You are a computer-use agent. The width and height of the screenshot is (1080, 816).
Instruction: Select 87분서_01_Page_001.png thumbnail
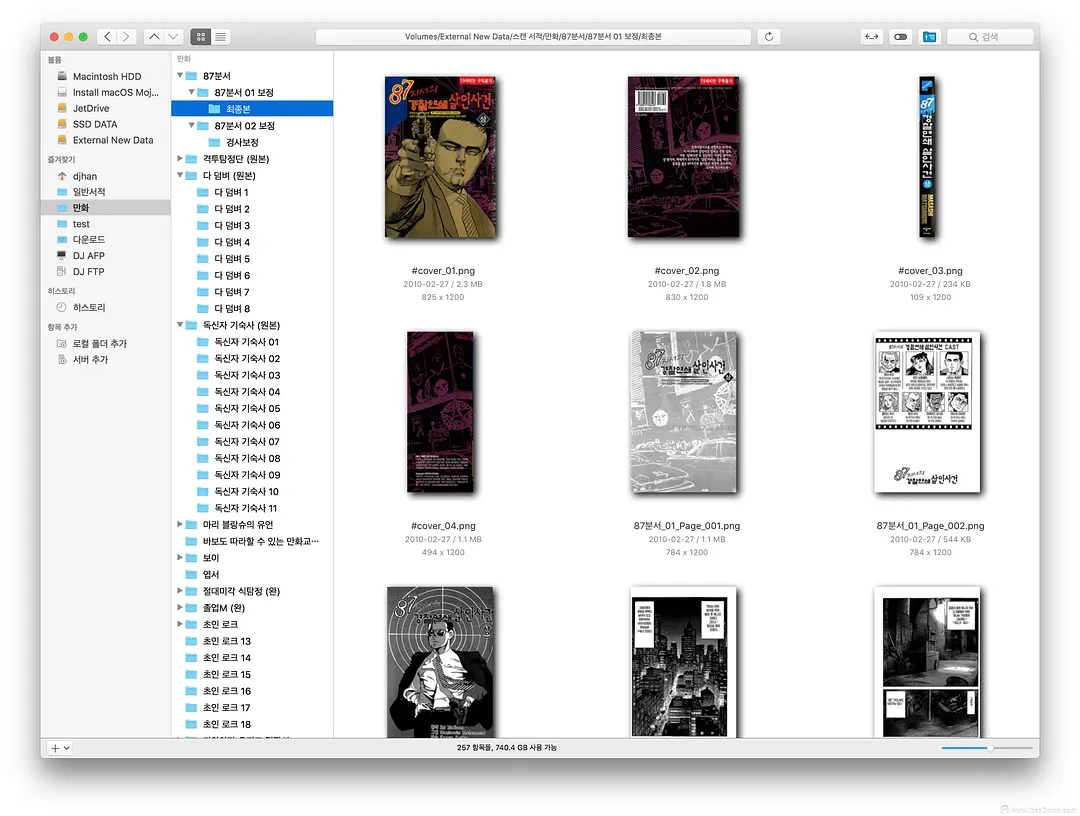click(683, 412)
